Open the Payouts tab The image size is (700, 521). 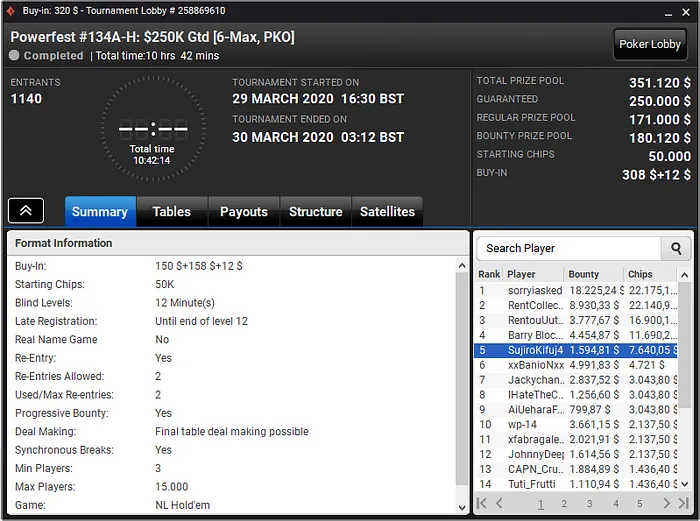click(244, 212)
